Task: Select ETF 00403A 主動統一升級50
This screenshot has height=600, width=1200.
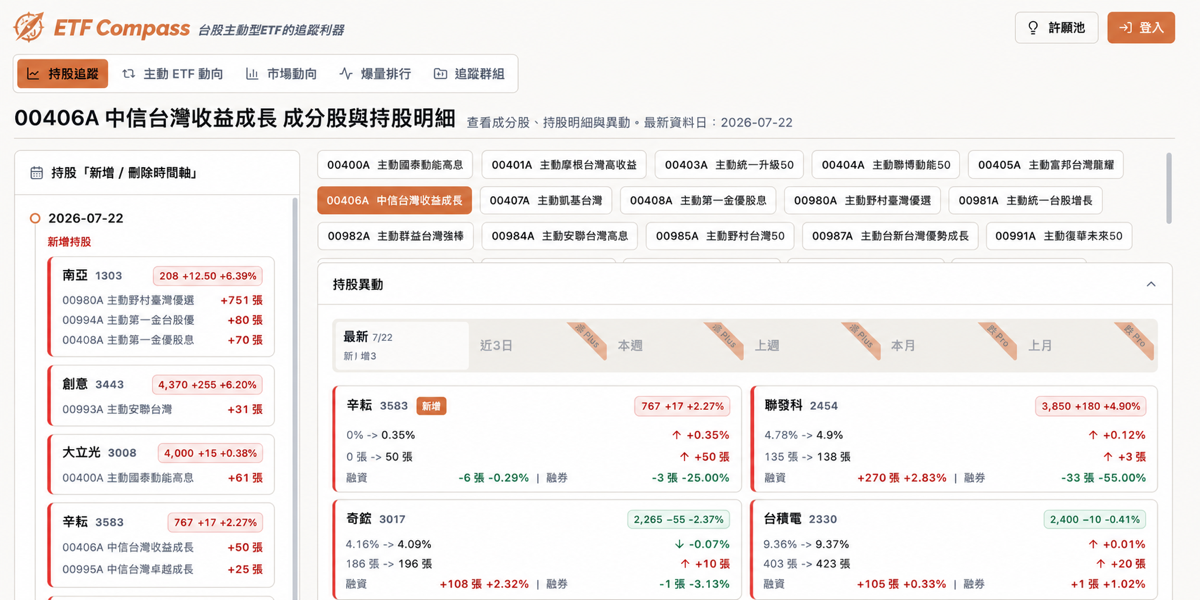Action: coord(729,165)
